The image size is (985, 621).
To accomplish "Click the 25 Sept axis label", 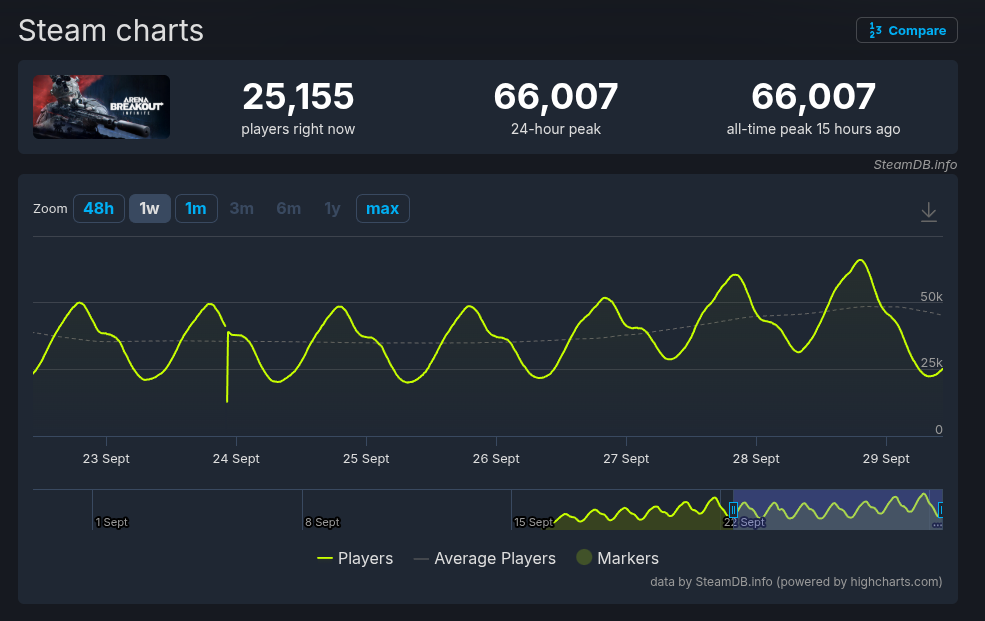I will (x=366, y=458).
